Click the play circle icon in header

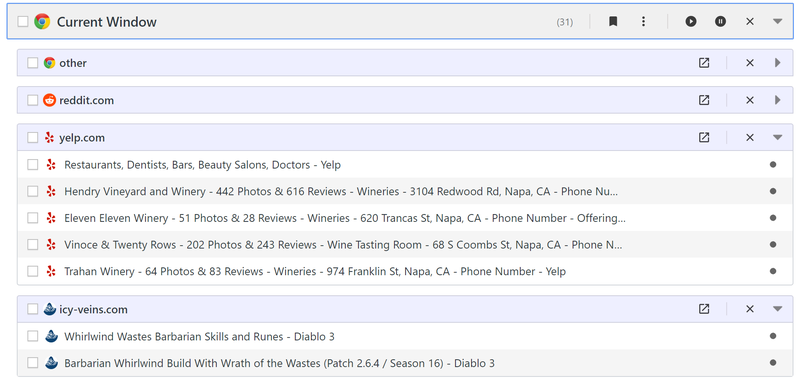point(691,21)
